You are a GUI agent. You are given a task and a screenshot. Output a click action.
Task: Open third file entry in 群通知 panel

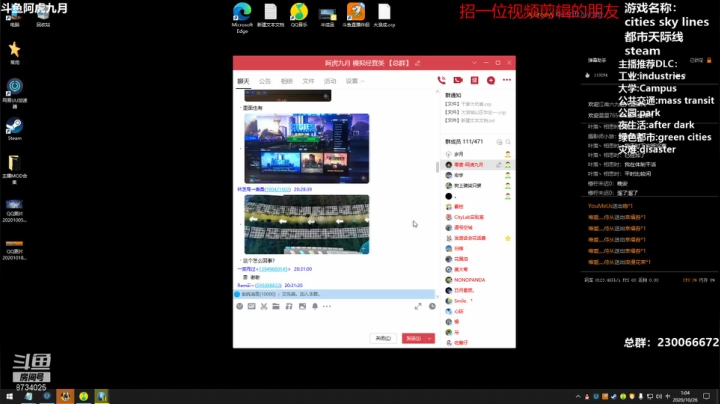pos(470,121)
